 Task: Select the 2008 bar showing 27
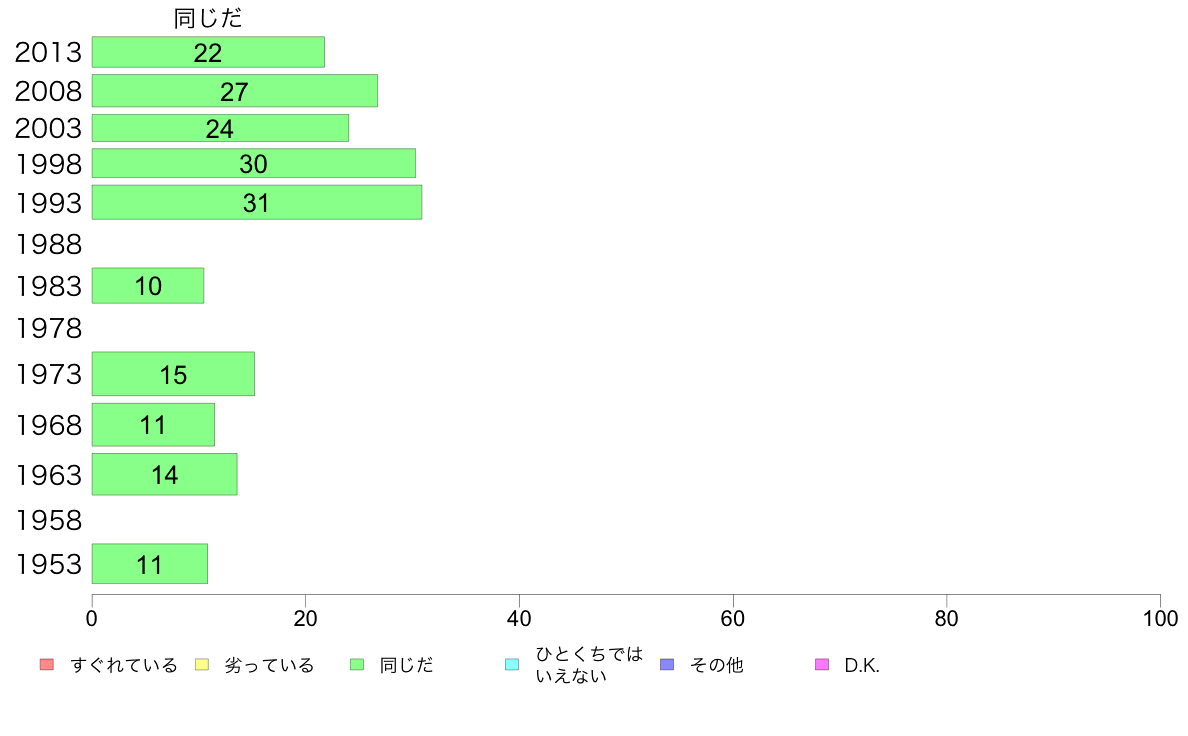click(x=235, y=91)
